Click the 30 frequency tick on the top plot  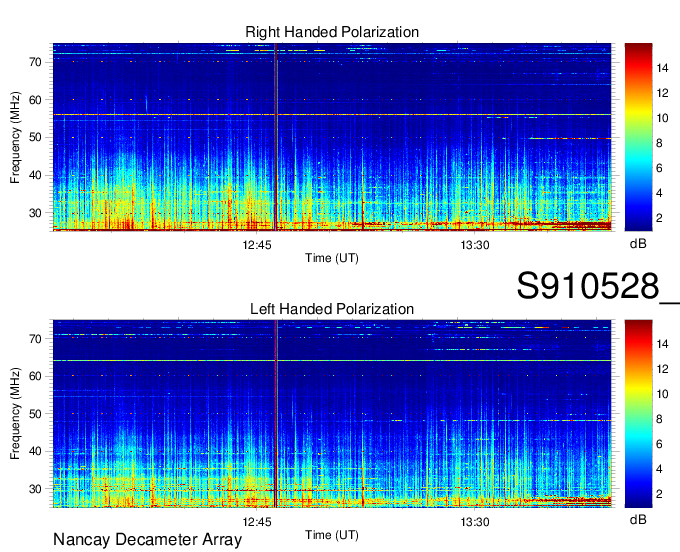pos(36,213)
